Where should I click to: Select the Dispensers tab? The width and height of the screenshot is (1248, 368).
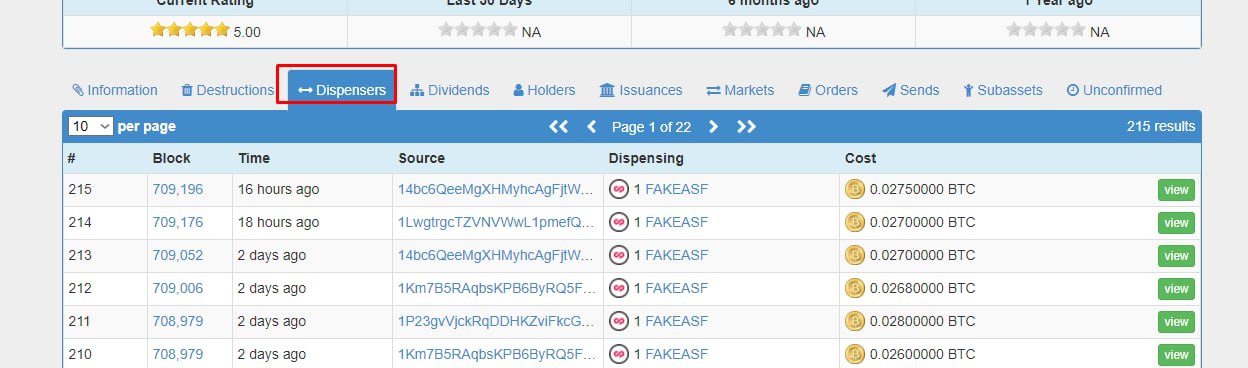point(342,90)
